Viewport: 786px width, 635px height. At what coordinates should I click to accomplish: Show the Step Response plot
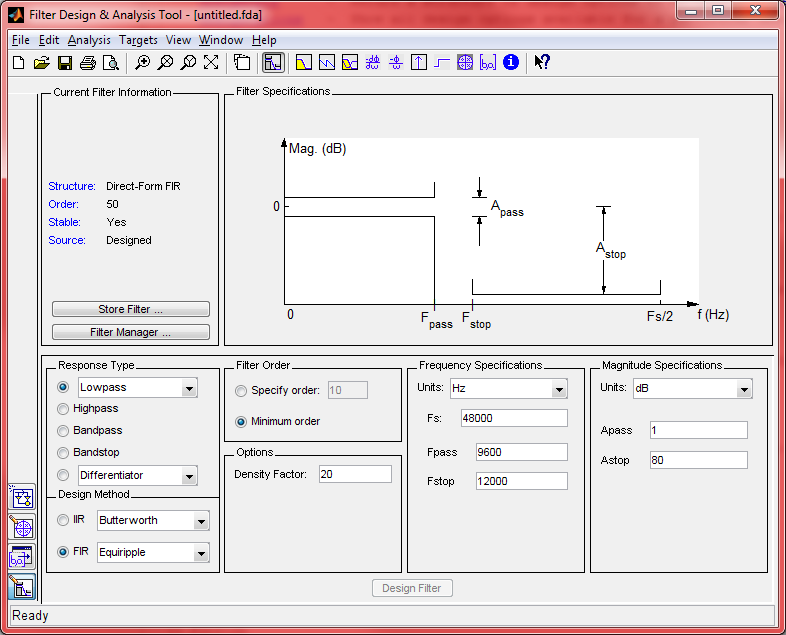(442, 63)
